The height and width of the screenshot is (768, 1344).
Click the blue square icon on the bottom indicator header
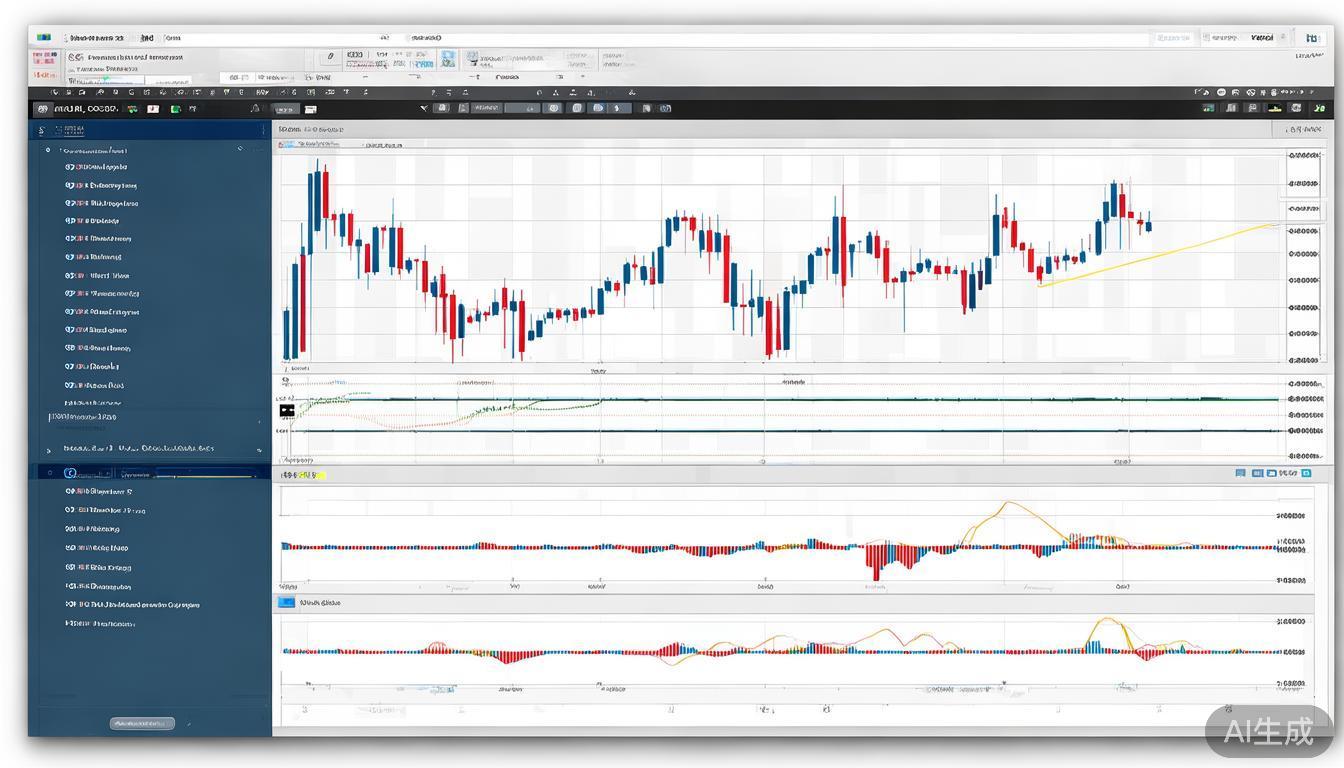(286, 603)
